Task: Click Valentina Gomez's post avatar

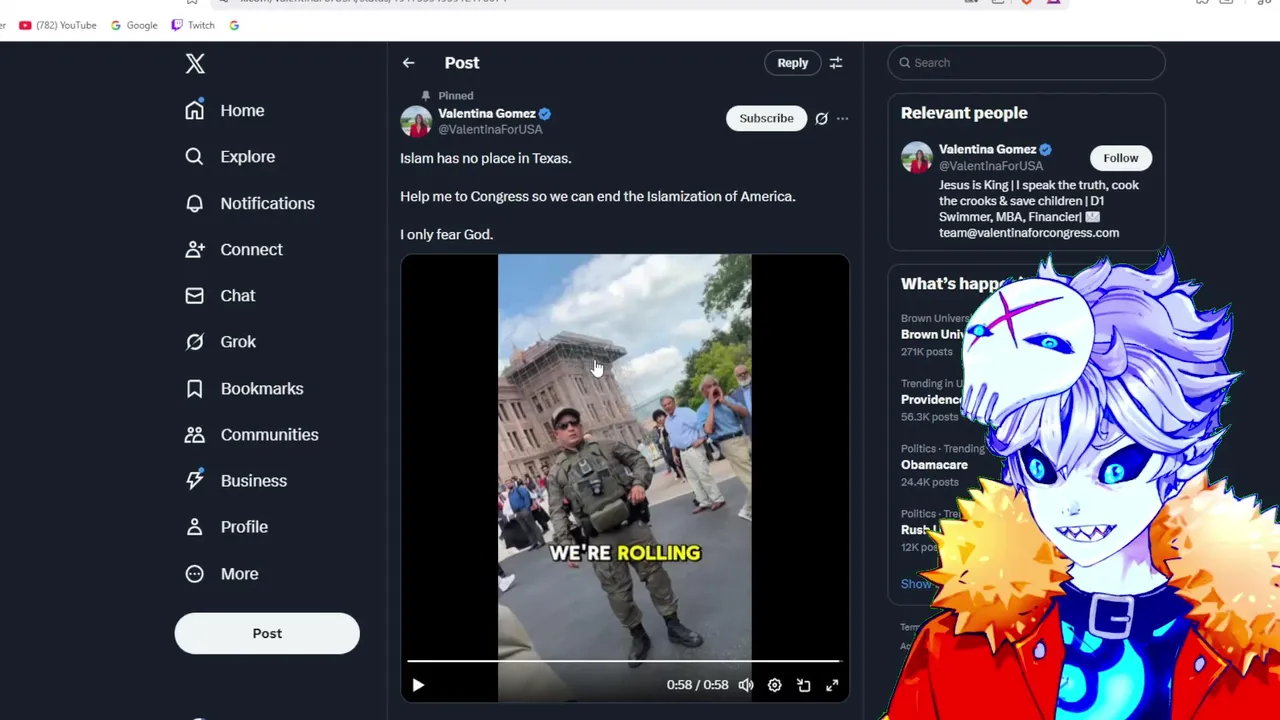Action: 416,121
